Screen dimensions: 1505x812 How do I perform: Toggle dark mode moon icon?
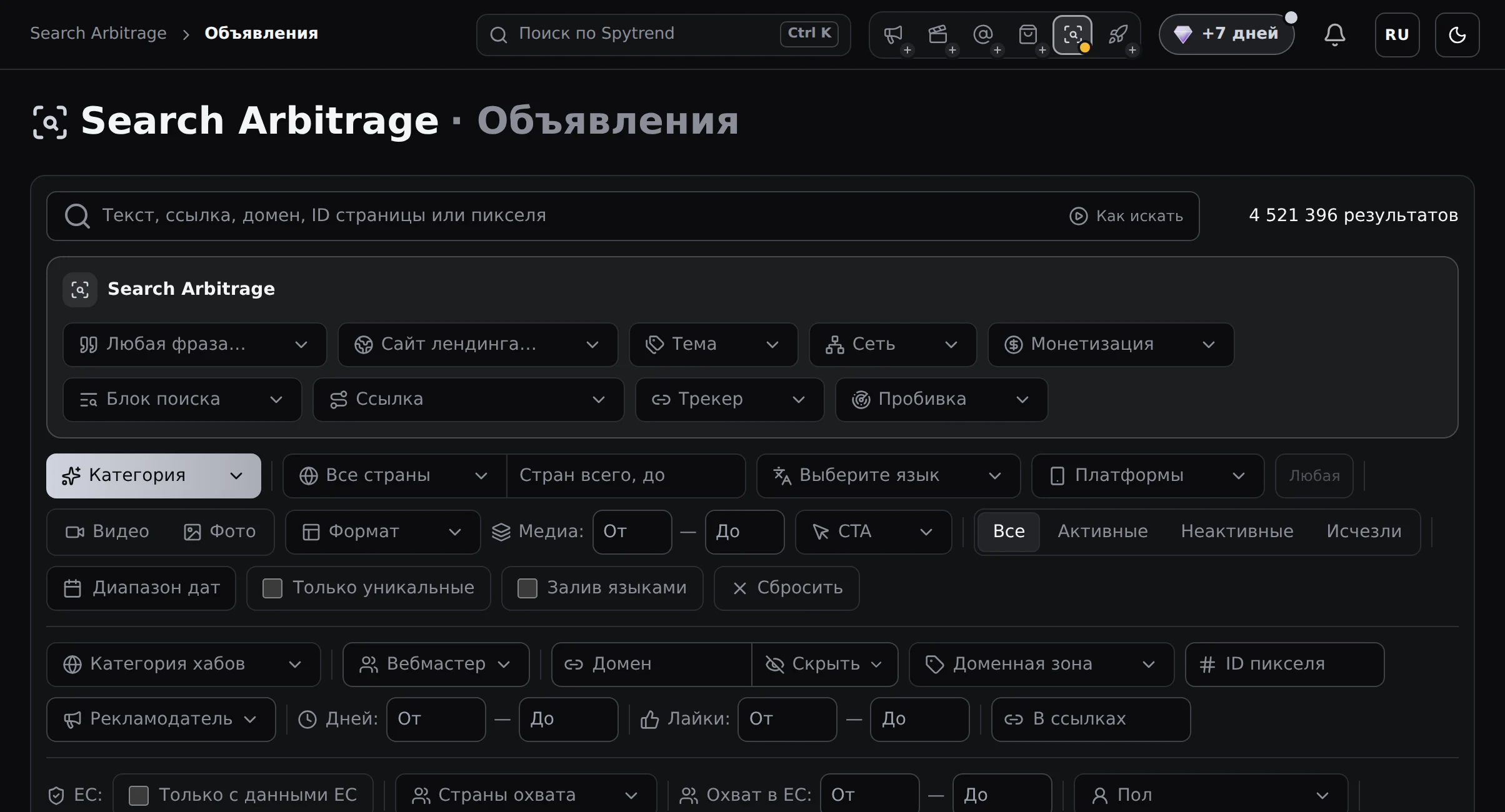coord(1457,34)
